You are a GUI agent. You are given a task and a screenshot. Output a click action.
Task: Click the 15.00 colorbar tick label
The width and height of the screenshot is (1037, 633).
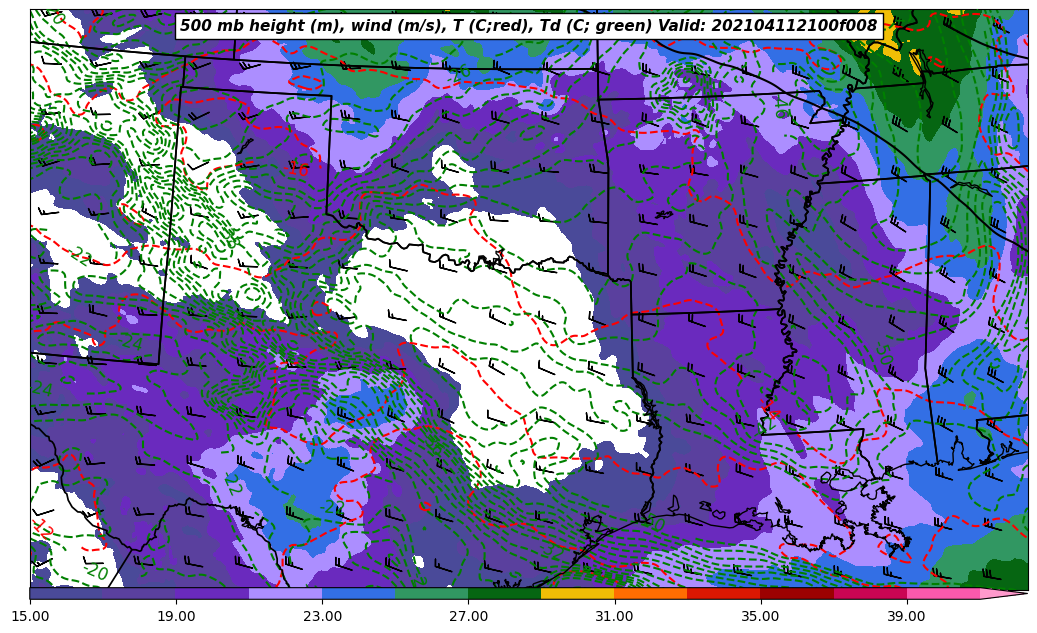30,617
